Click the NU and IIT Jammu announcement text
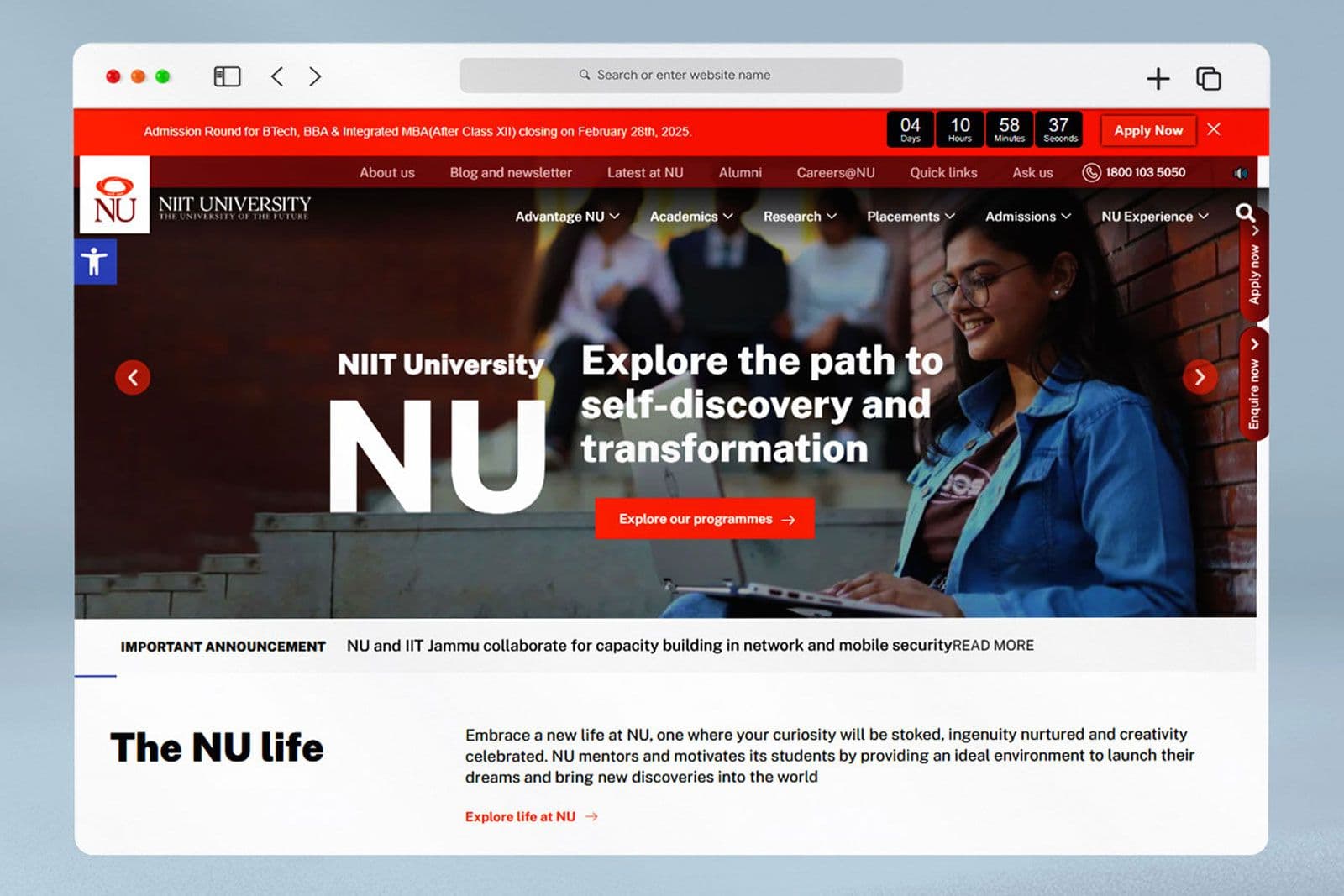Viewport: 1344px width, 896px height. click(648, 646)
